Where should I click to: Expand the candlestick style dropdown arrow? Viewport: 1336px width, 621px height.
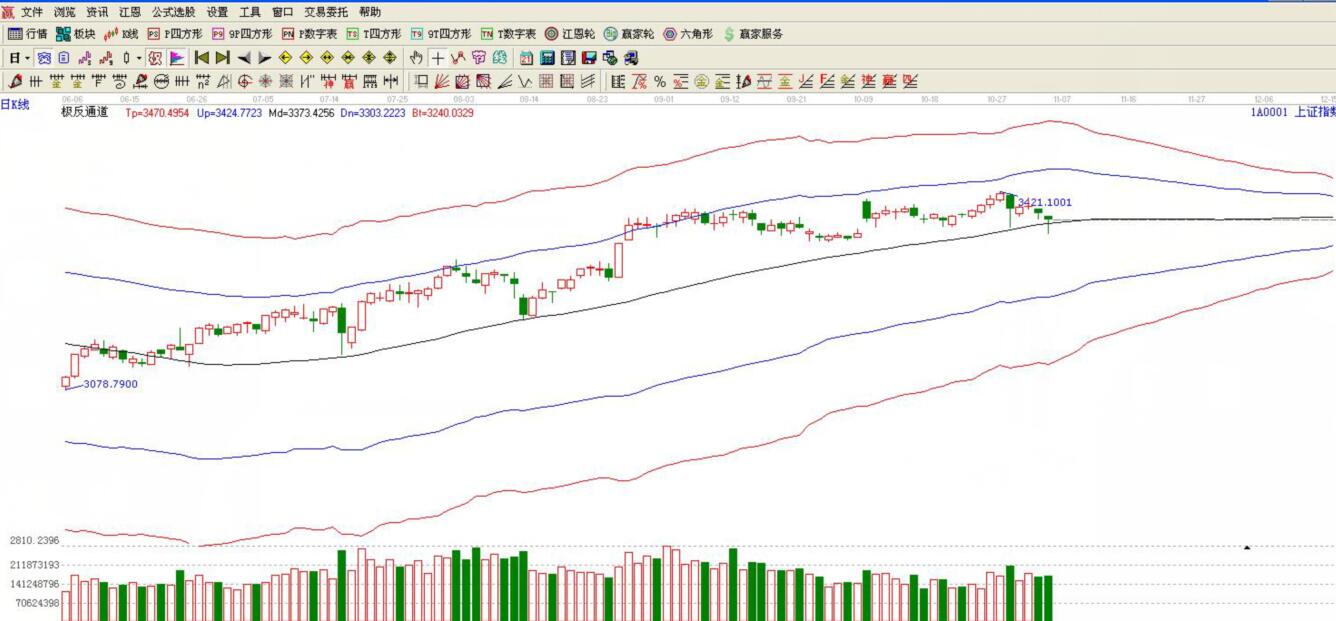[x=139, y=58]
